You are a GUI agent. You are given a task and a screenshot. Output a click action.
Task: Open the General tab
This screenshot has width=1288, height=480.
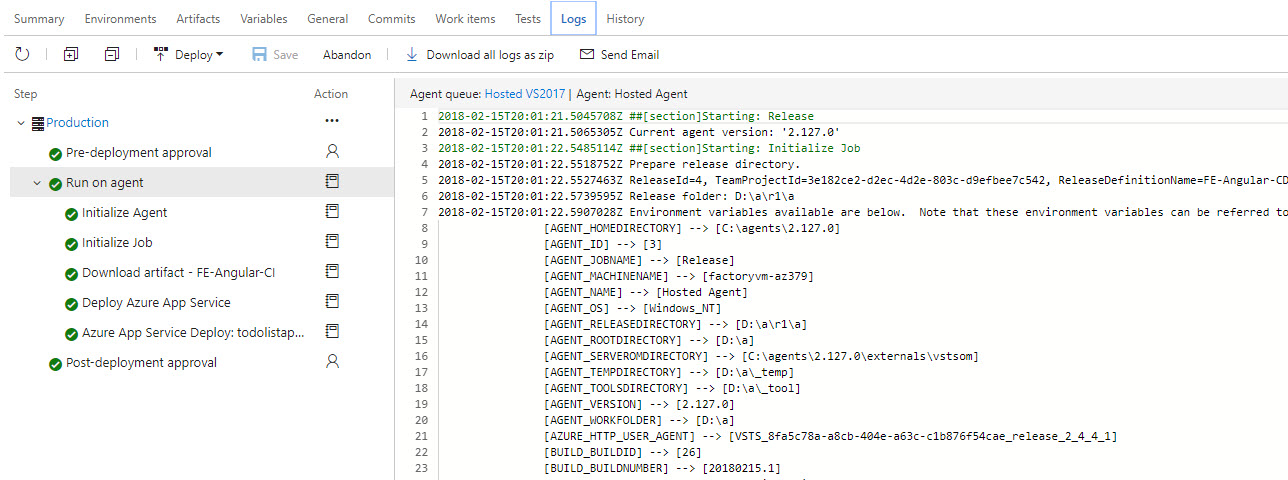click(x=328, y=19)
